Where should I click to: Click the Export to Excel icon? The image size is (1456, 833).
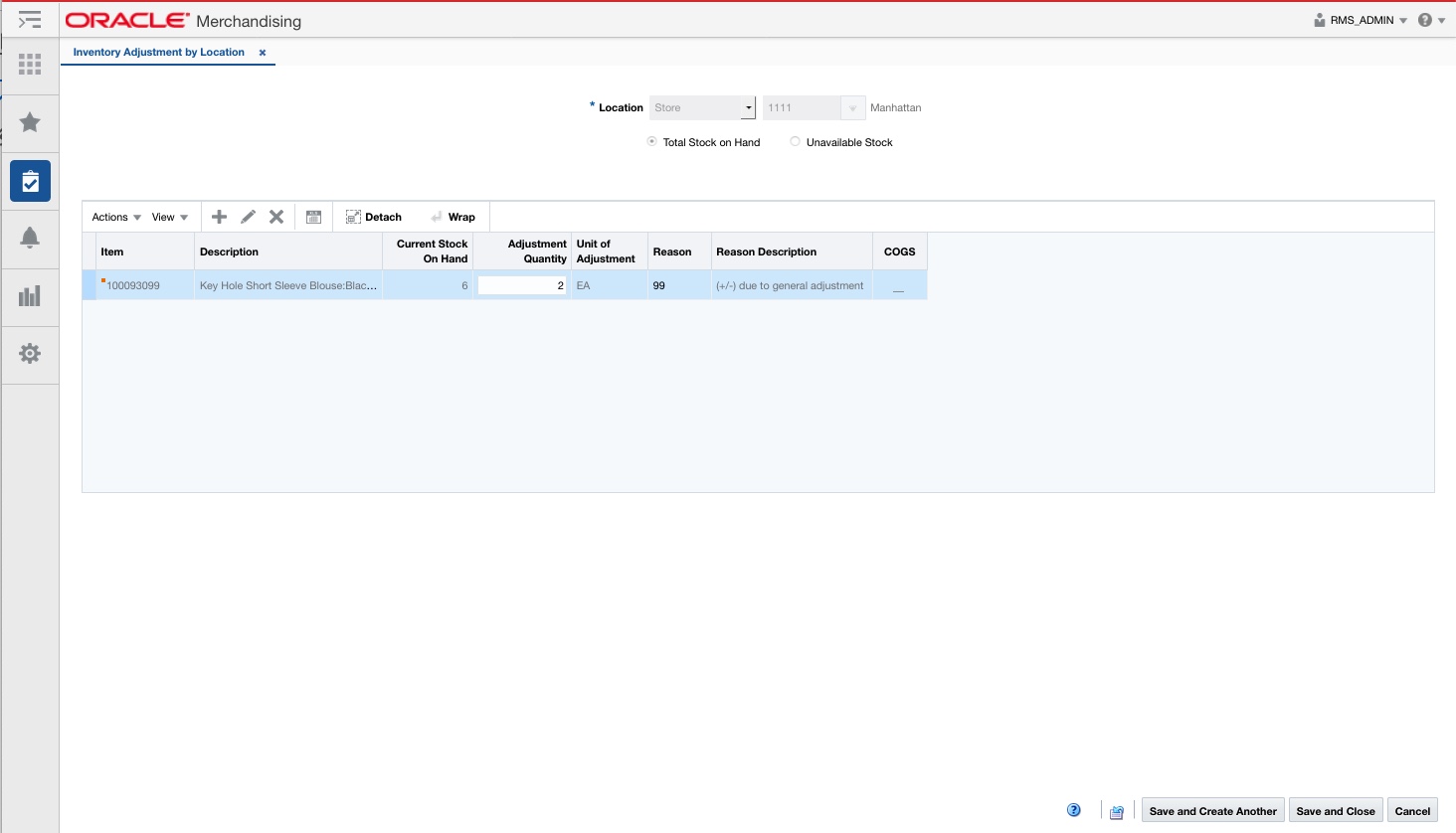[x=313, y=216]
